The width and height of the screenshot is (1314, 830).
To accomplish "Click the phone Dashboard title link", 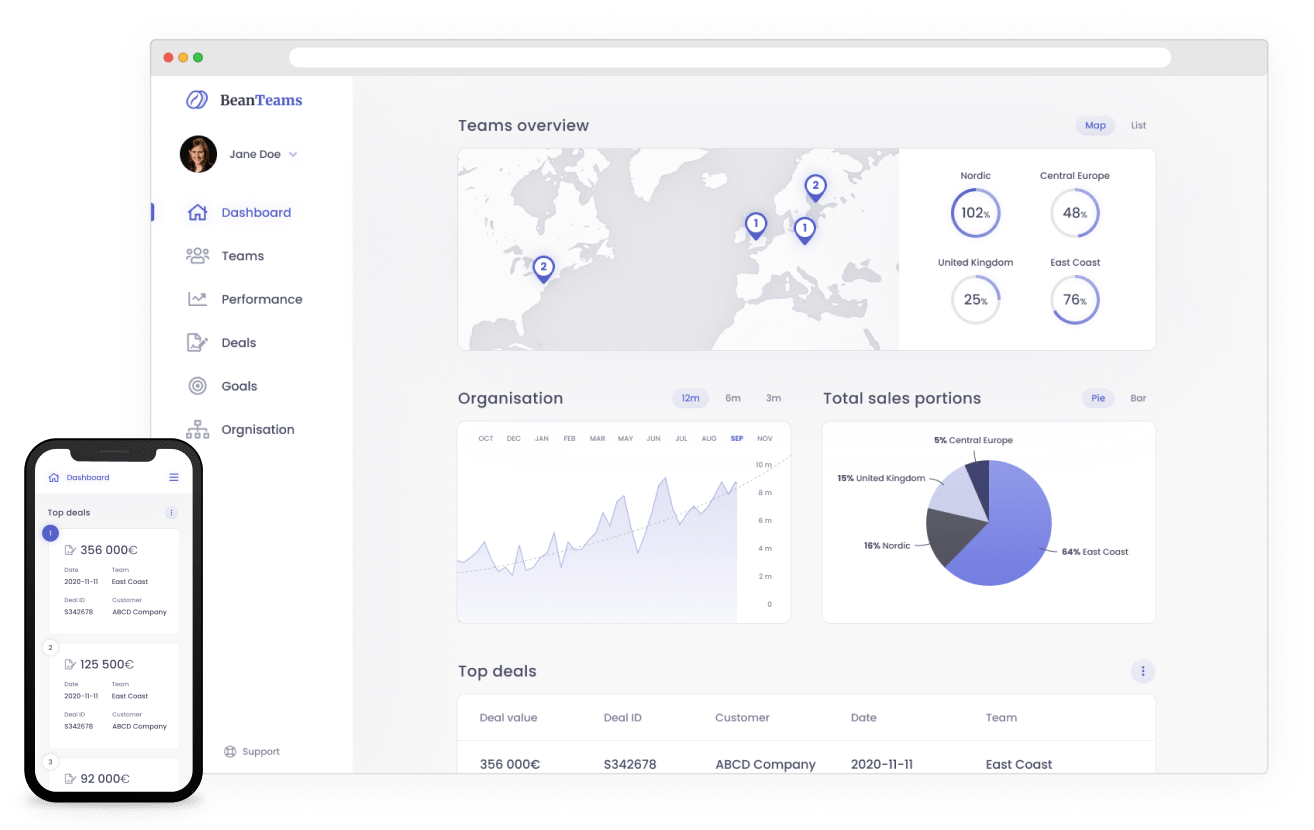I will click(88, 477).
